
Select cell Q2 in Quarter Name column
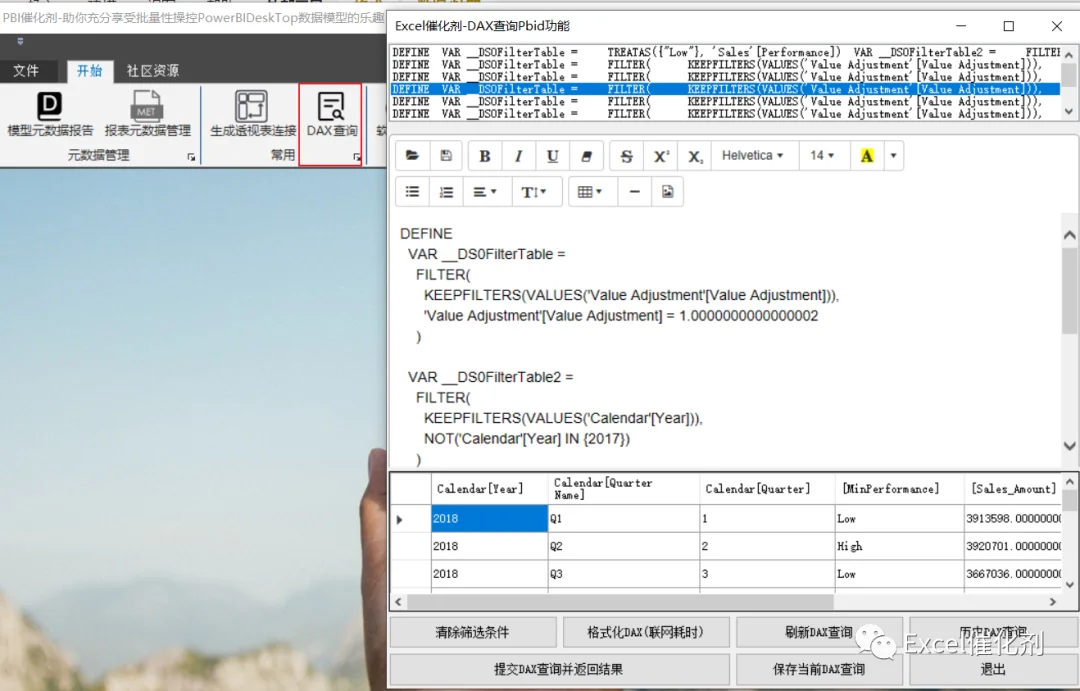click(x=623, y=546)
